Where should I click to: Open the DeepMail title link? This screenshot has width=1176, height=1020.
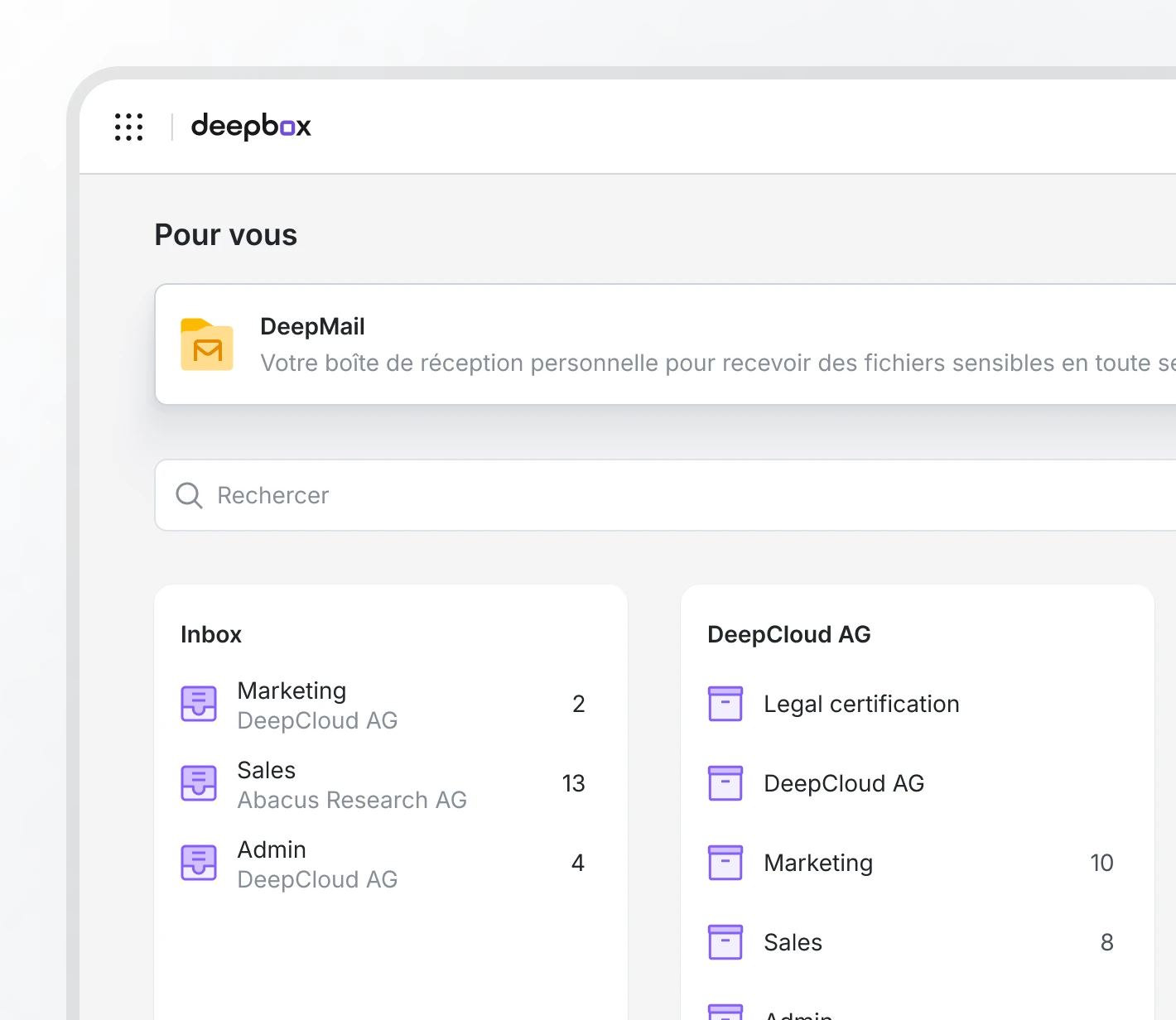[312, 327]
